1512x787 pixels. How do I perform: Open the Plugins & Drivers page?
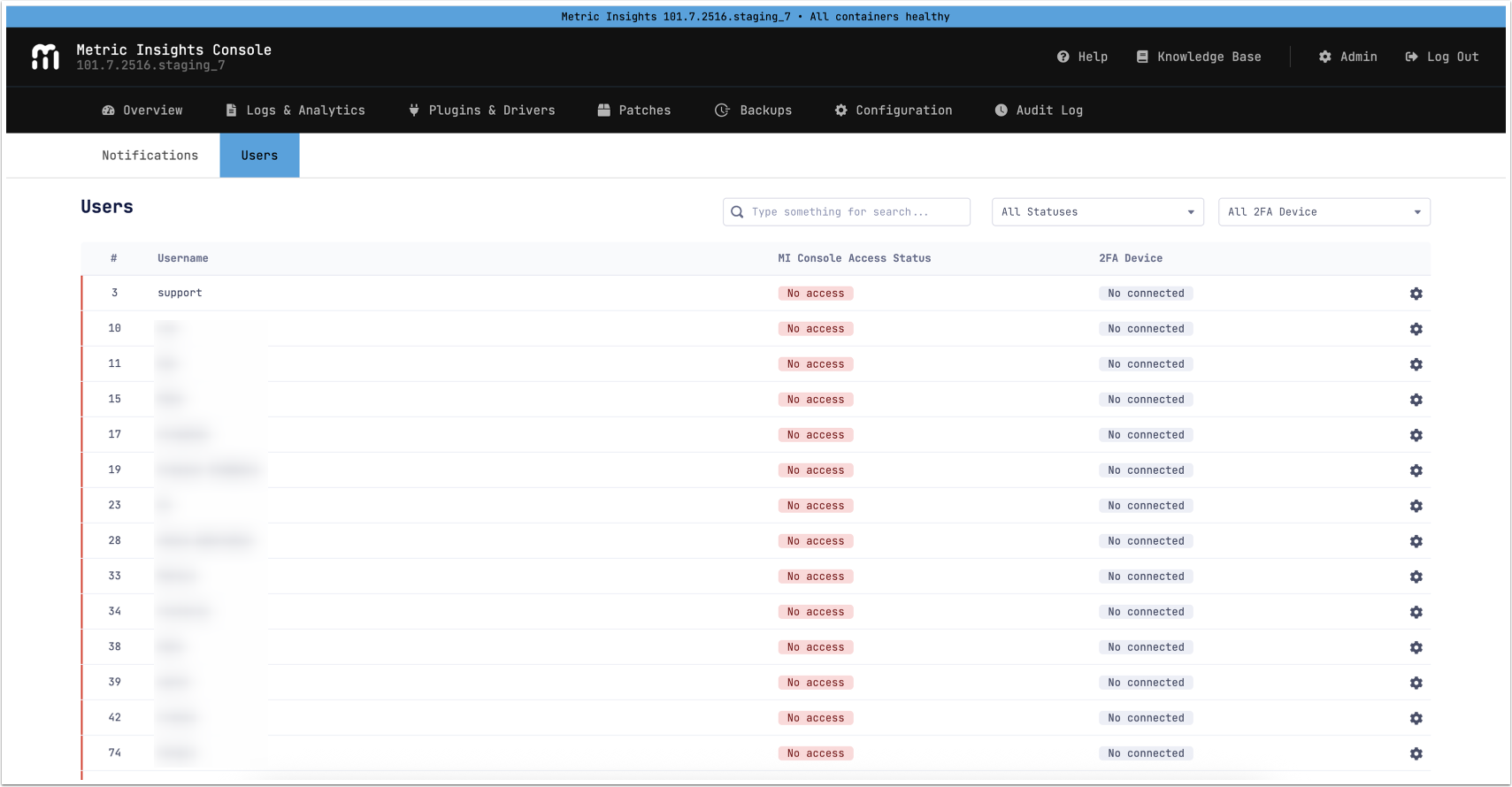point(482,111)
